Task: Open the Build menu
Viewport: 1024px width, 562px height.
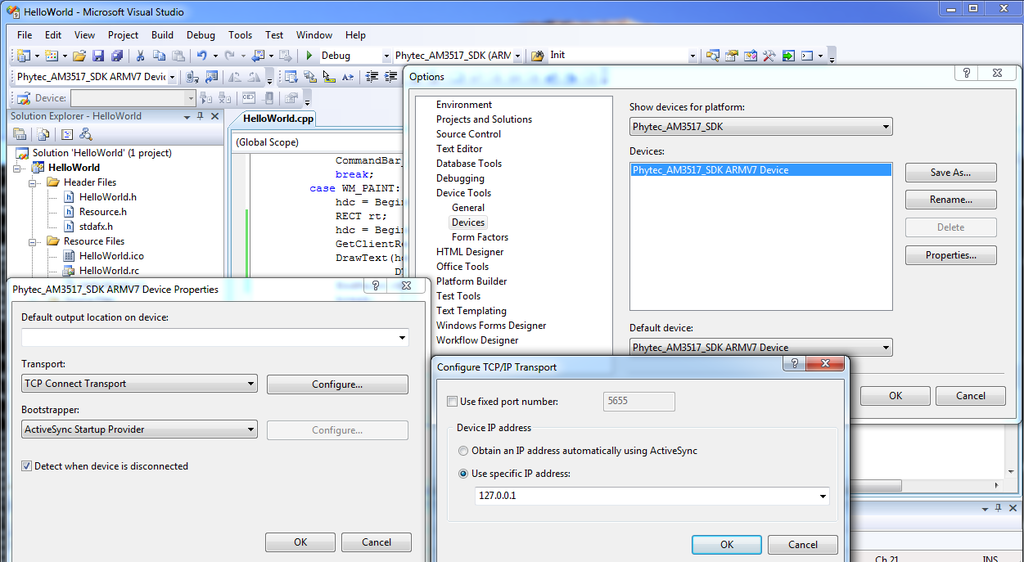Action: point(162,35)
